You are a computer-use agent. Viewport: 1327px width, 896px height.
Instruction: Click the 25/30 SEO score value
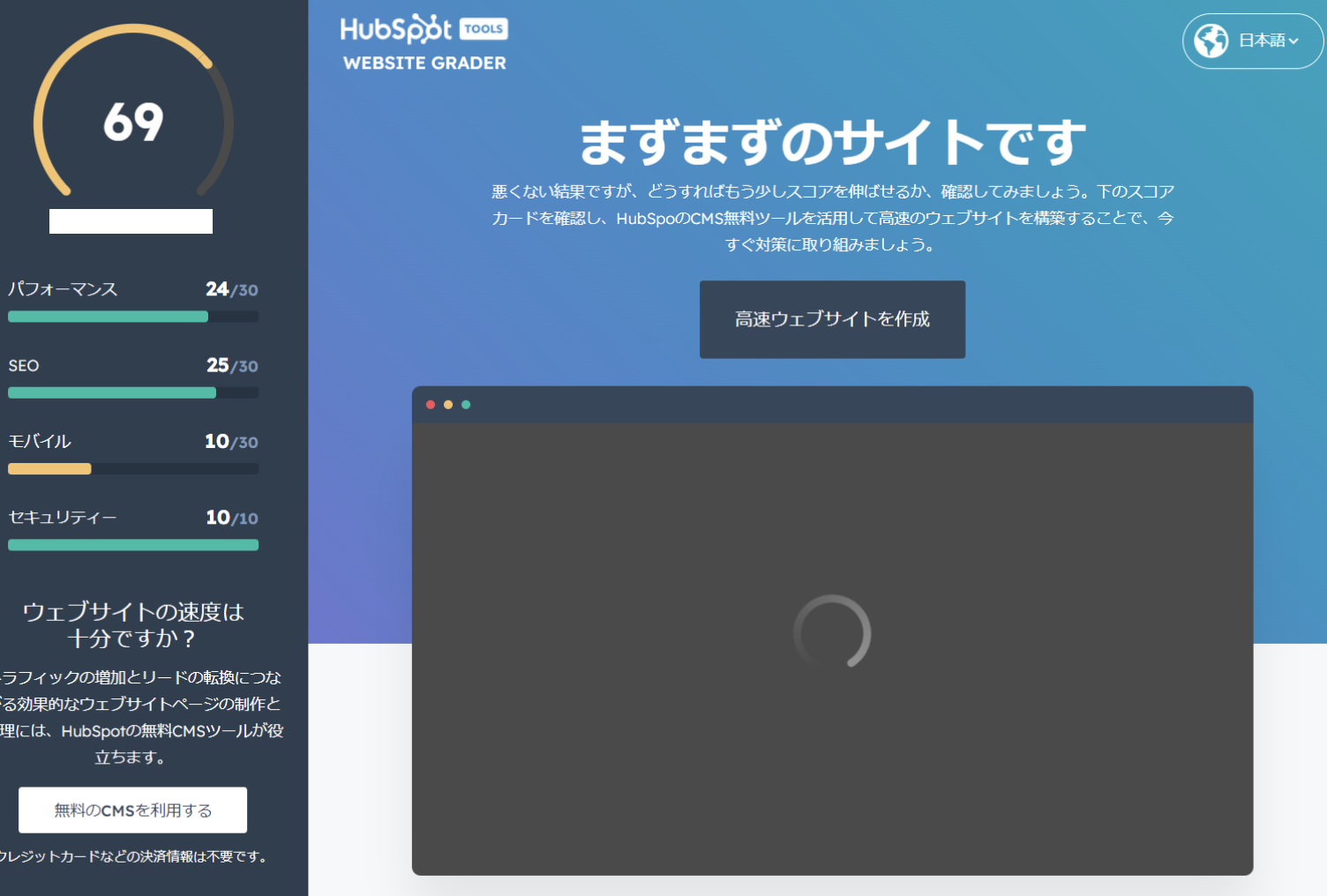pyautogui.click(x=232, y=365)
